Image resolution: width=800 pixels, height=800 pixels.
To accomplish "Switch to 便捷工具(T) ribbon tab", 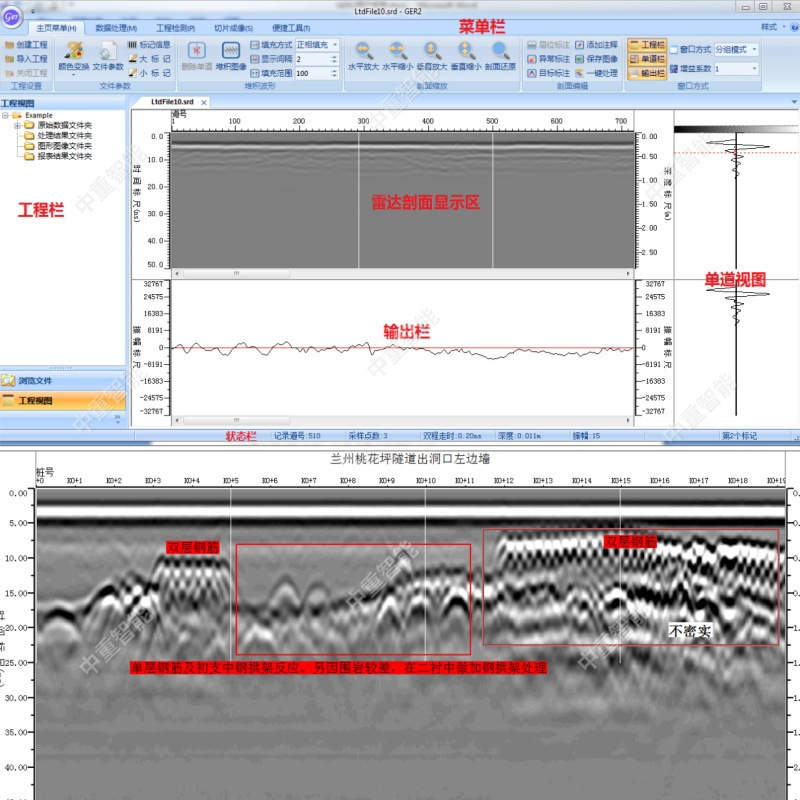I will coord(291,28).
